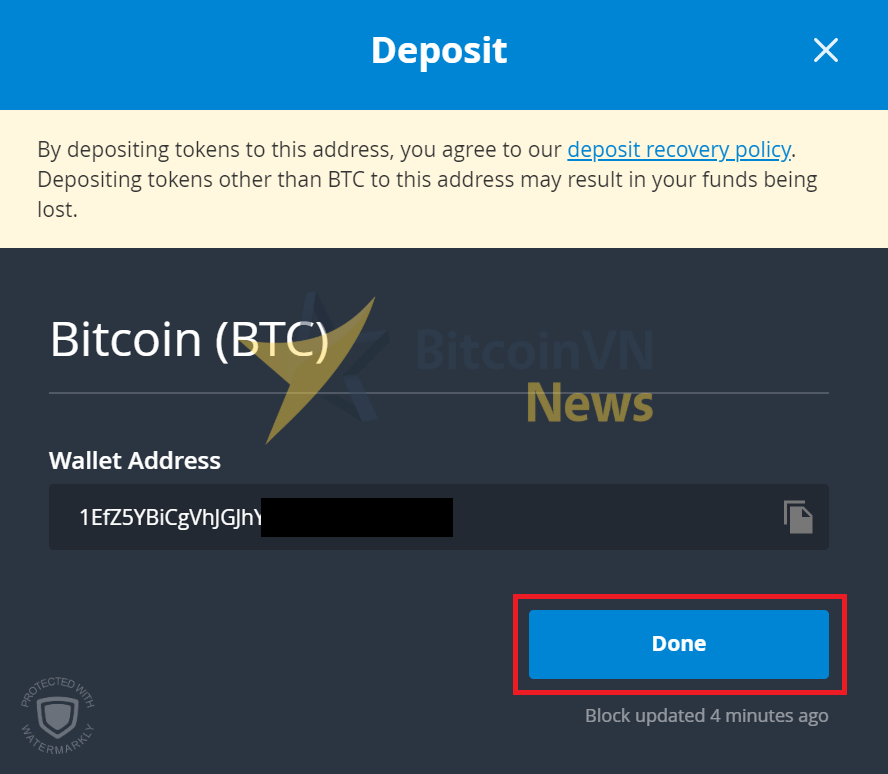Screen dimensions: 888x774
Task: Click the faded BitcoinVN watermark text
Action: (x=535, y=350)
